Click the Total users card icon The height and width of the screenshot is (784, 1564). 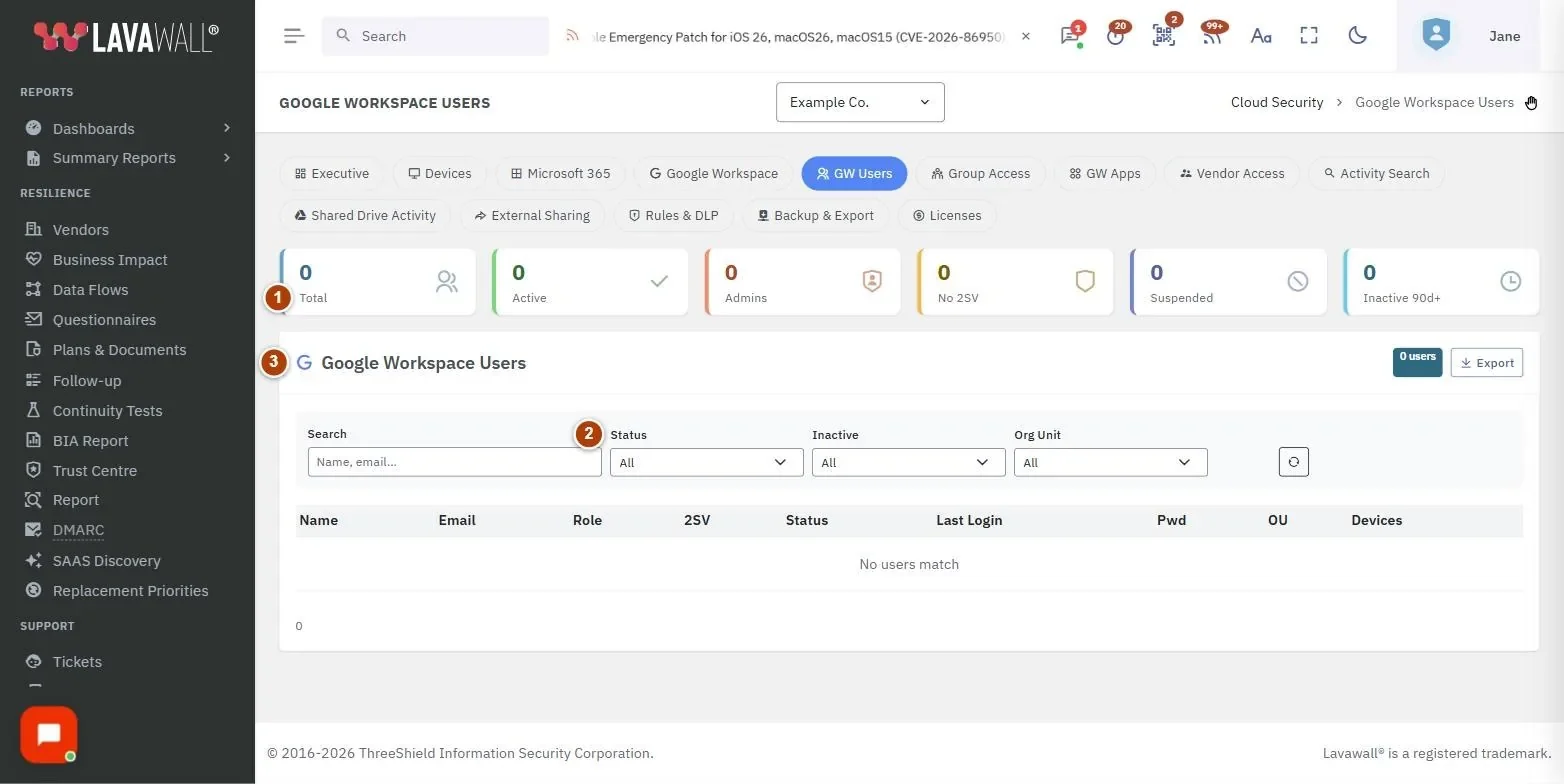pyautogui.click(x=447, y=282)
